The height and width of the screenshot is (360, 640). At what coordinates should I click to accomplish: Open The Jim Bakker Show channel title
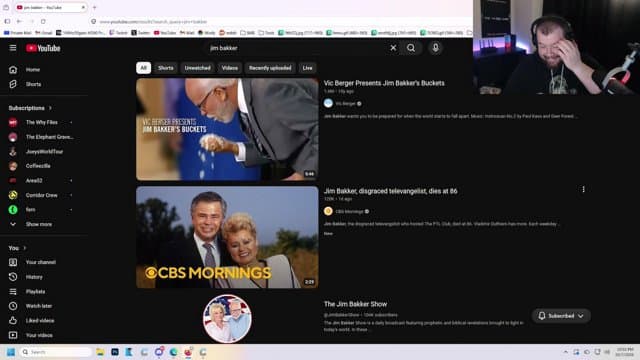(x=355, y=304)
